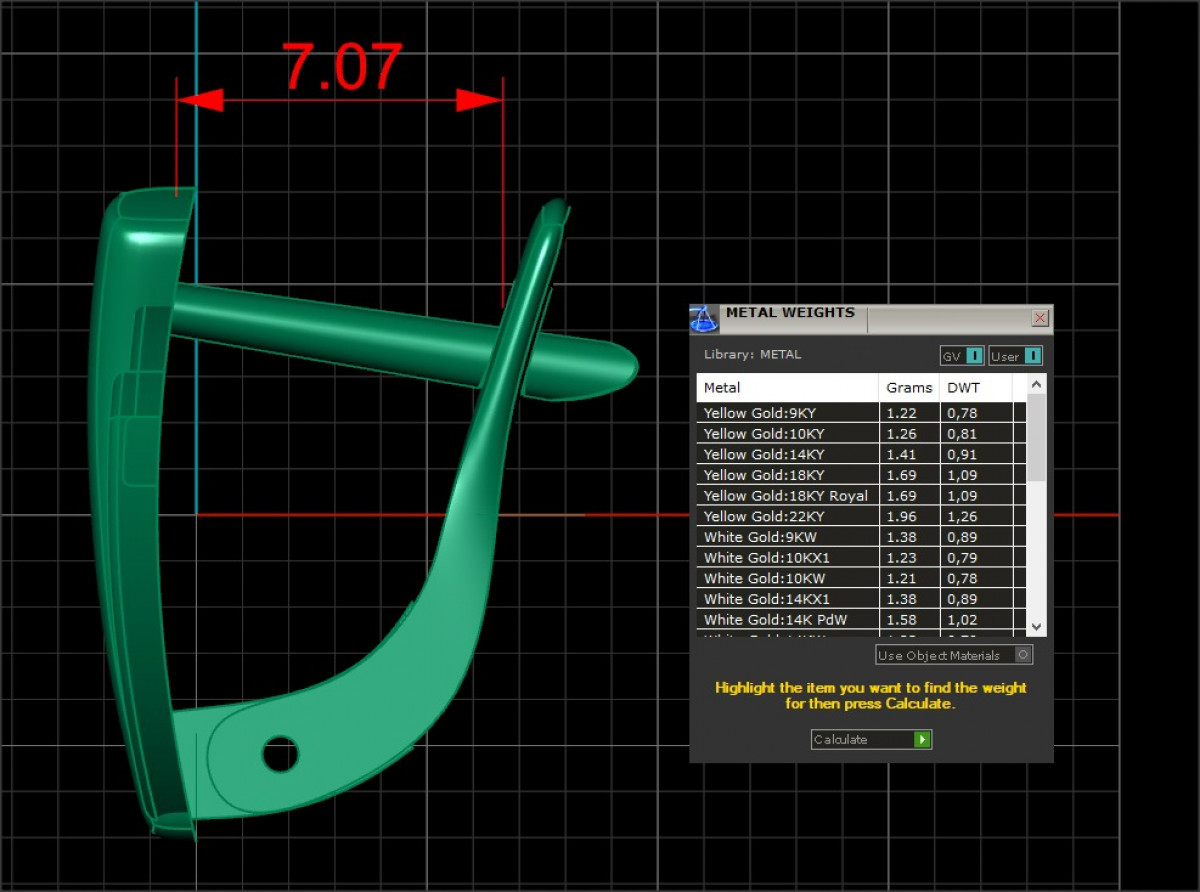
Task: Select the White Gold:14K PdW row
Action: pyautogui.click(x=787, y=620)
